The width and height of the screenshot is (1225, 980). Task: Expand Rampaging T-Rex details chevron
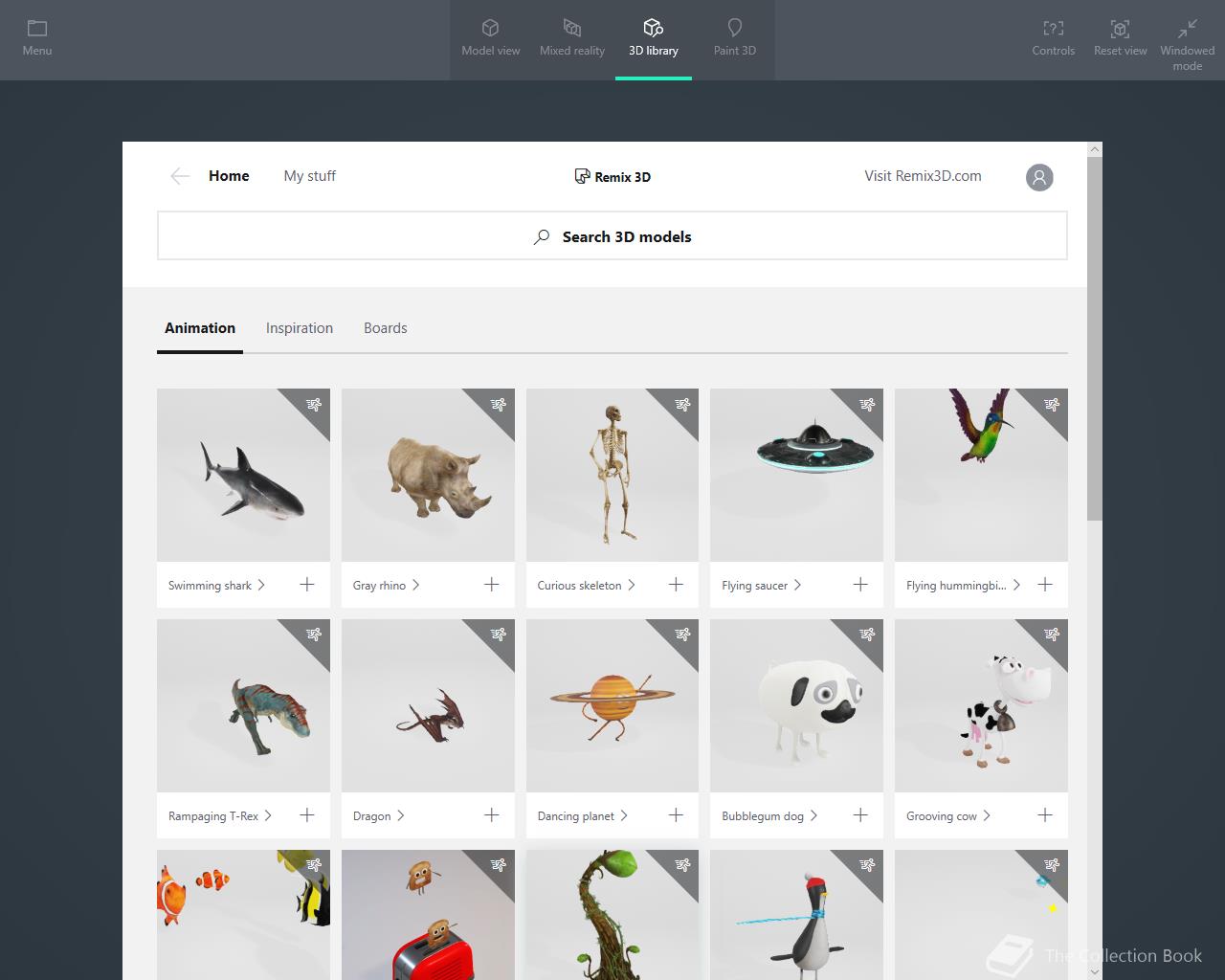tap(268, 815)
